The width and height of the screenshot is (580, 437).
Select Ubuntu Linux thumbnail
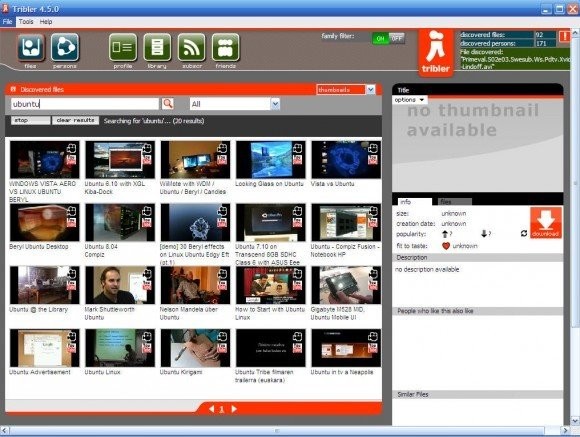[x=120, y=348]
